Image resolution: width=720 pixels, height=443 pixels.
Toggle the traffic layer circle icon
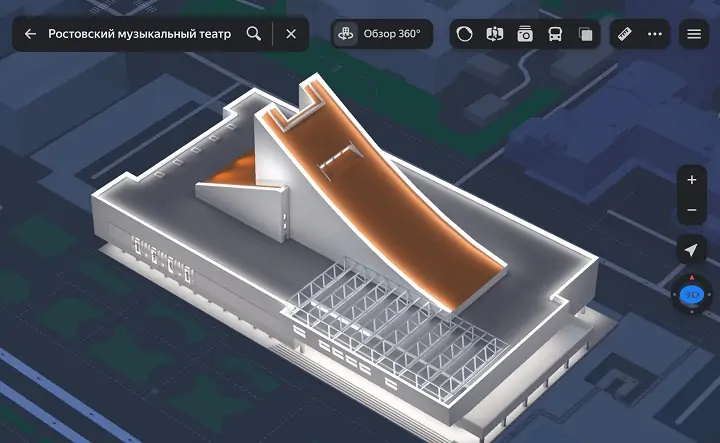click(x=464, y=34)
